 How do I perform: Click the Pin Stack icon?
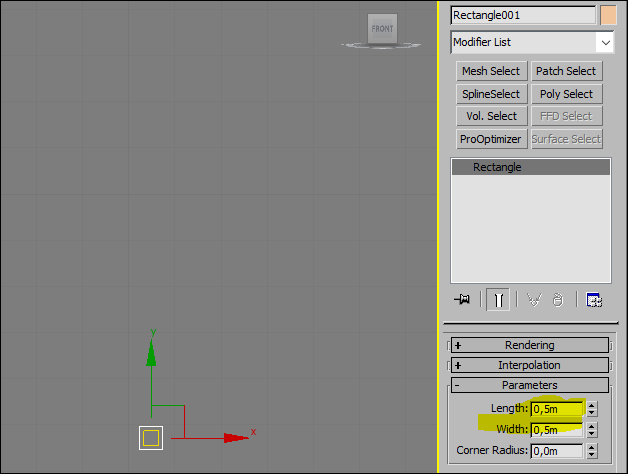coord(462,299)
